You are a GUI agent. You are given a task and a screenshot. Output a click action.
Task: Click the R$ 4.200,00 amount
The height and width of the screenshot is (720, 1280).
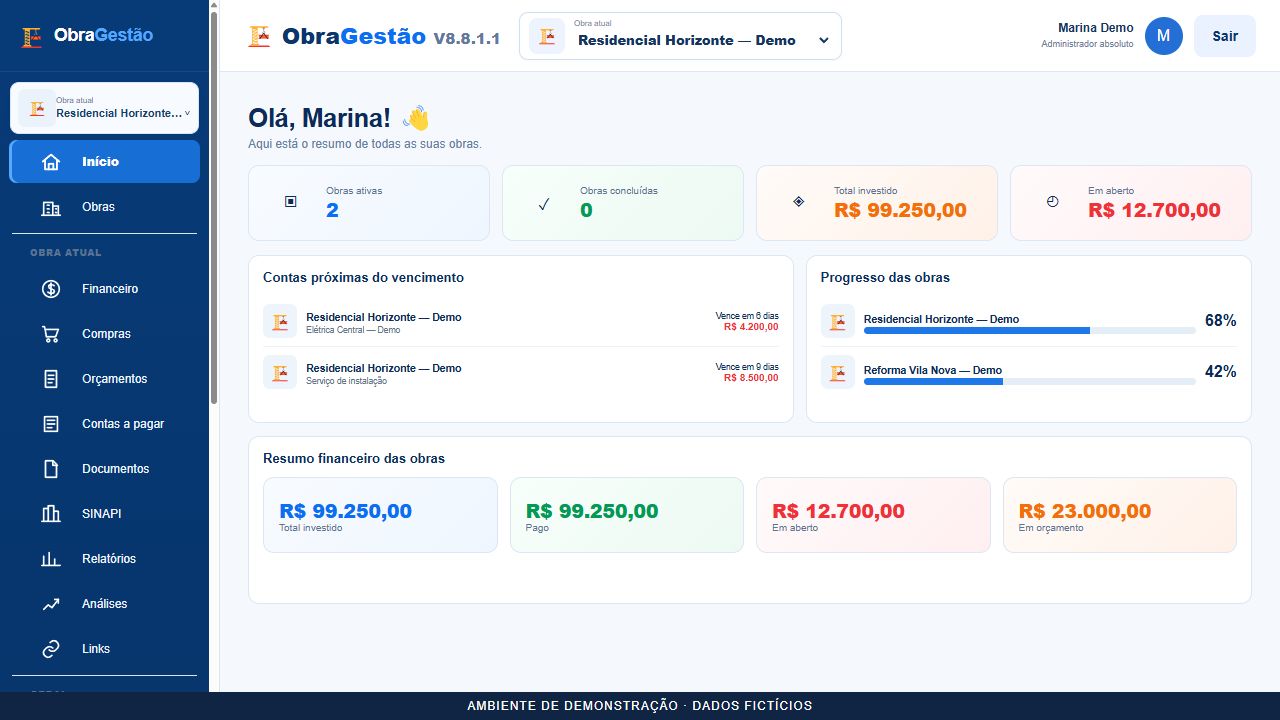point(751,327)
